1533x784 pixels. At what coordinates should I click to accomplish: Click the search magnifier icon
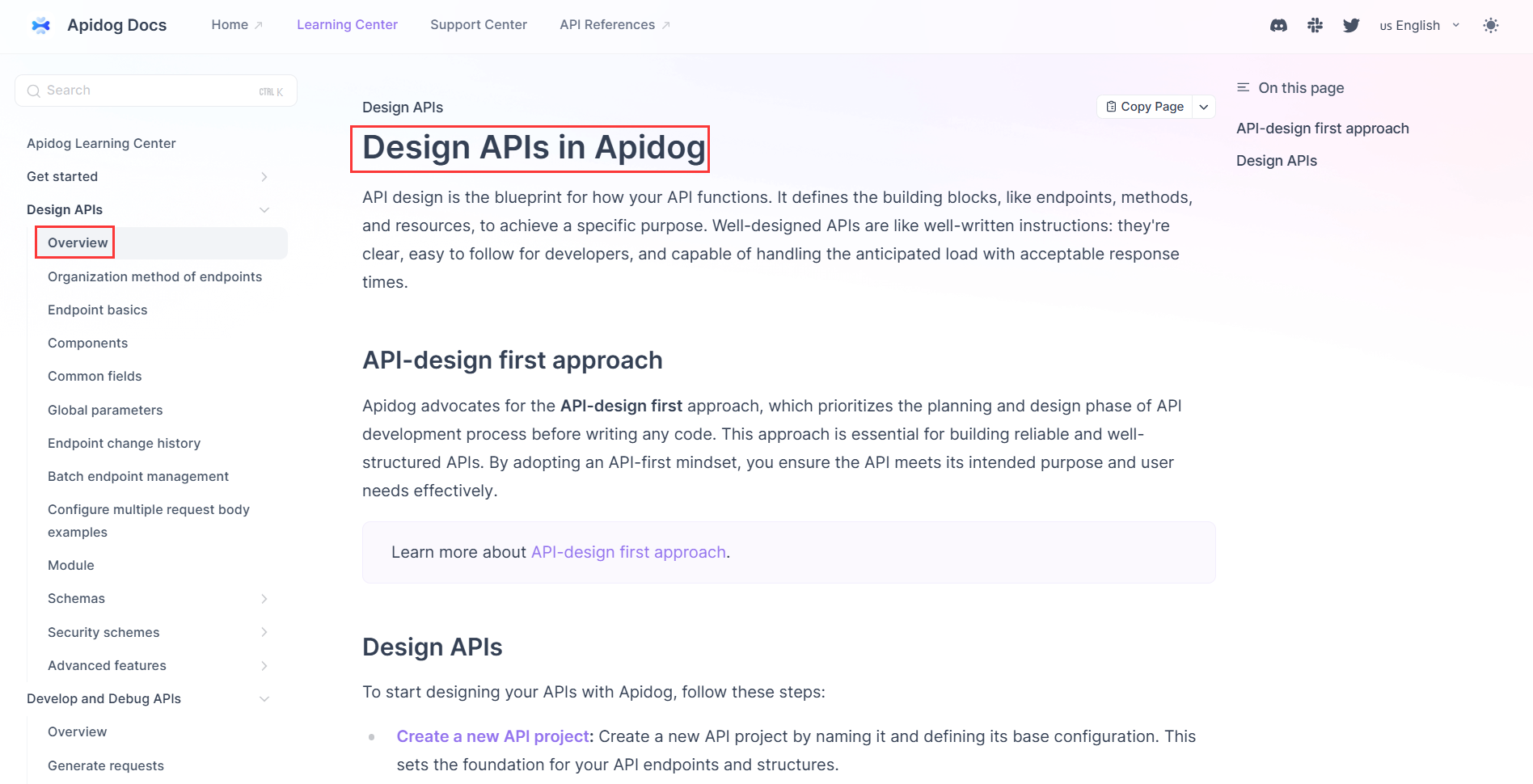coord(33,91)
